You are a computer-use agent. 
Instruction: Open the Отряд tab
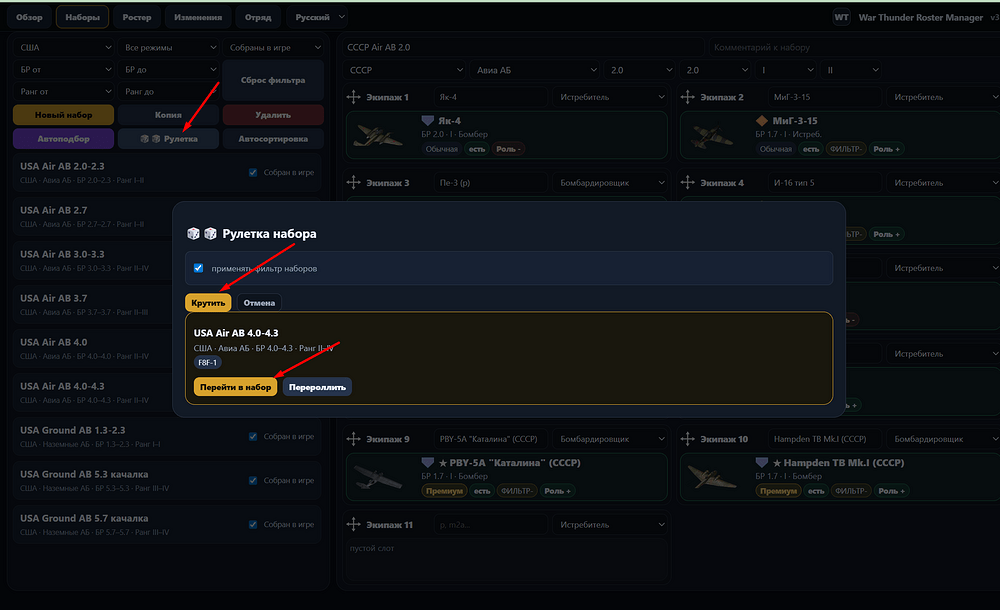258,17
